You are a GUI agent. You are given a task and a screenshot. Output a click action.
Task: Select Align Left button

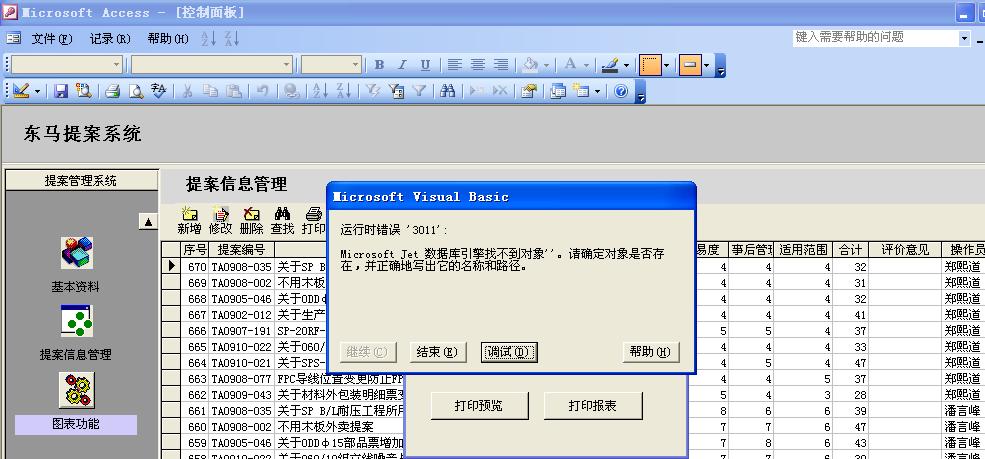pyautogui.click(x=454, y=65)
